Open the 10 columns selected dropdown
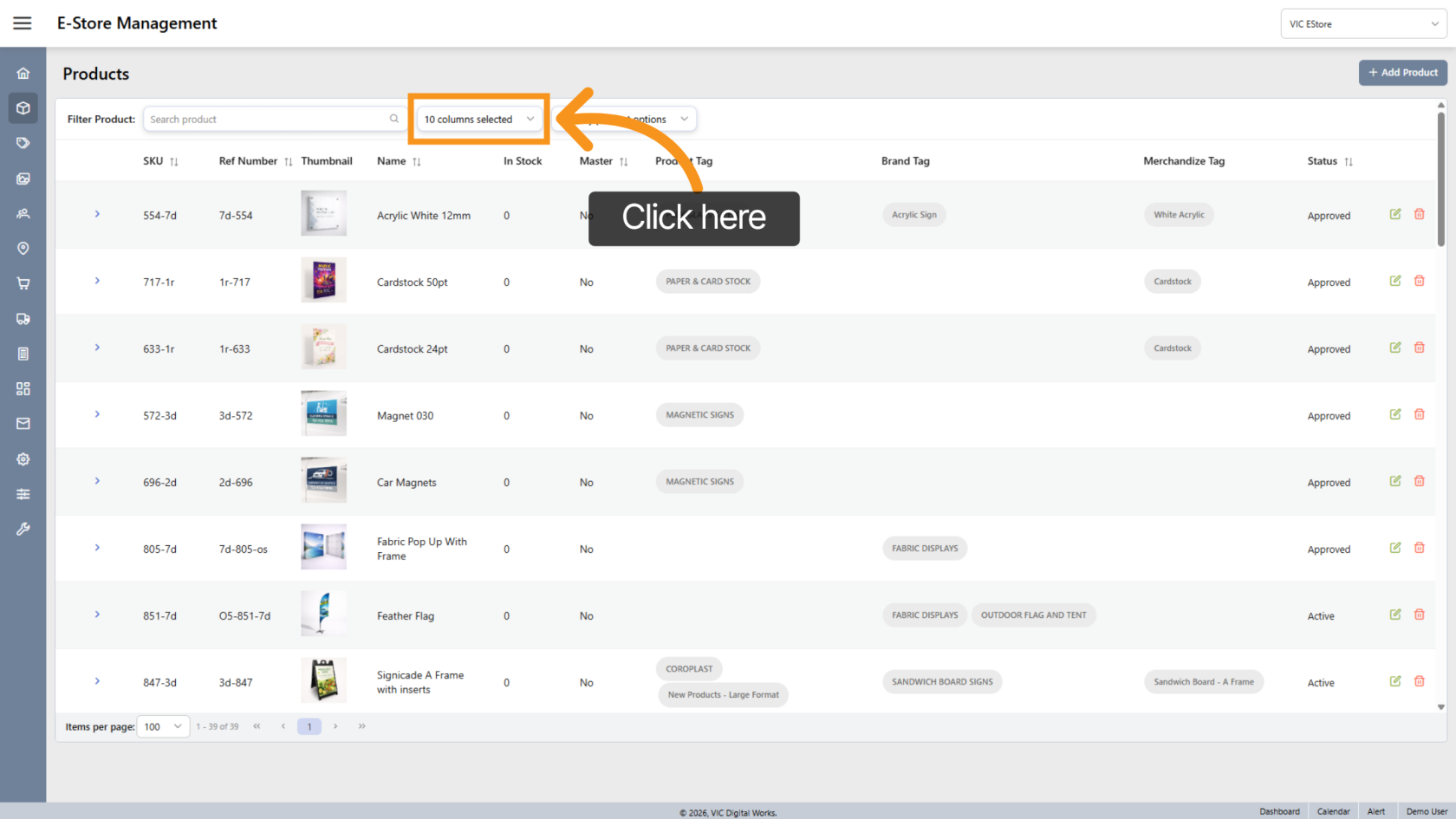 coord(479,120)
